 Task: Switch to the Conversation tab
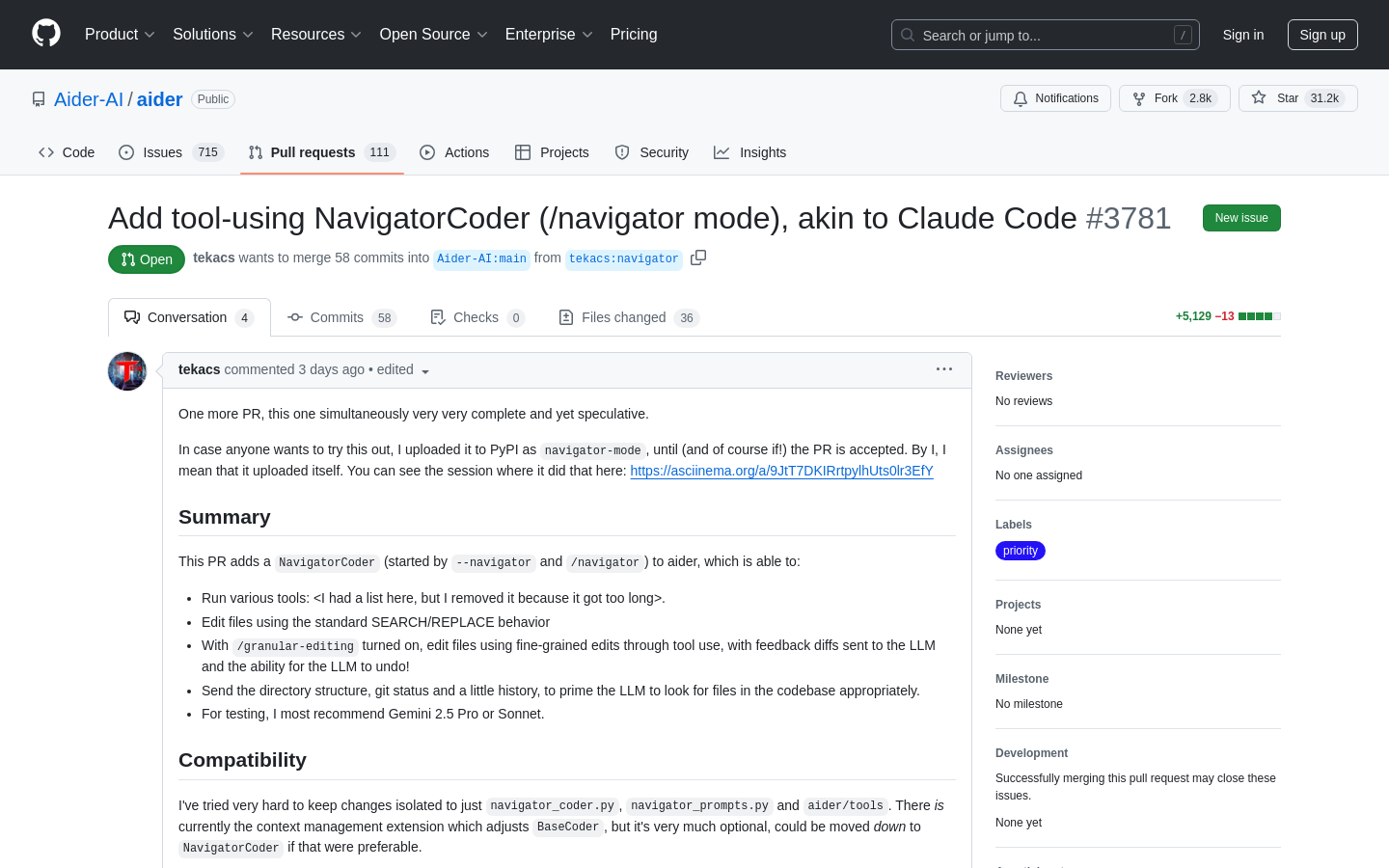click(189, 317)
